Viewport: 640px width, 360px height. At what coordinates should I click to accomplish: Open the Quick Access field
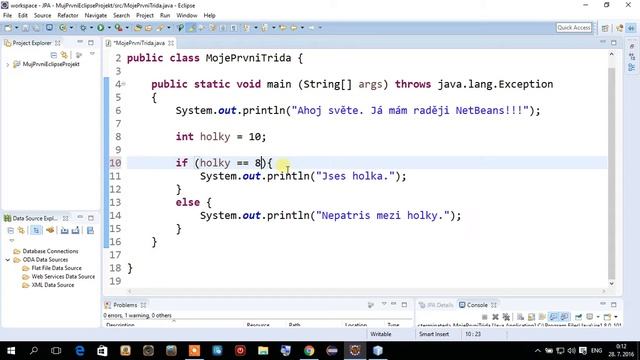click(574, 27)
